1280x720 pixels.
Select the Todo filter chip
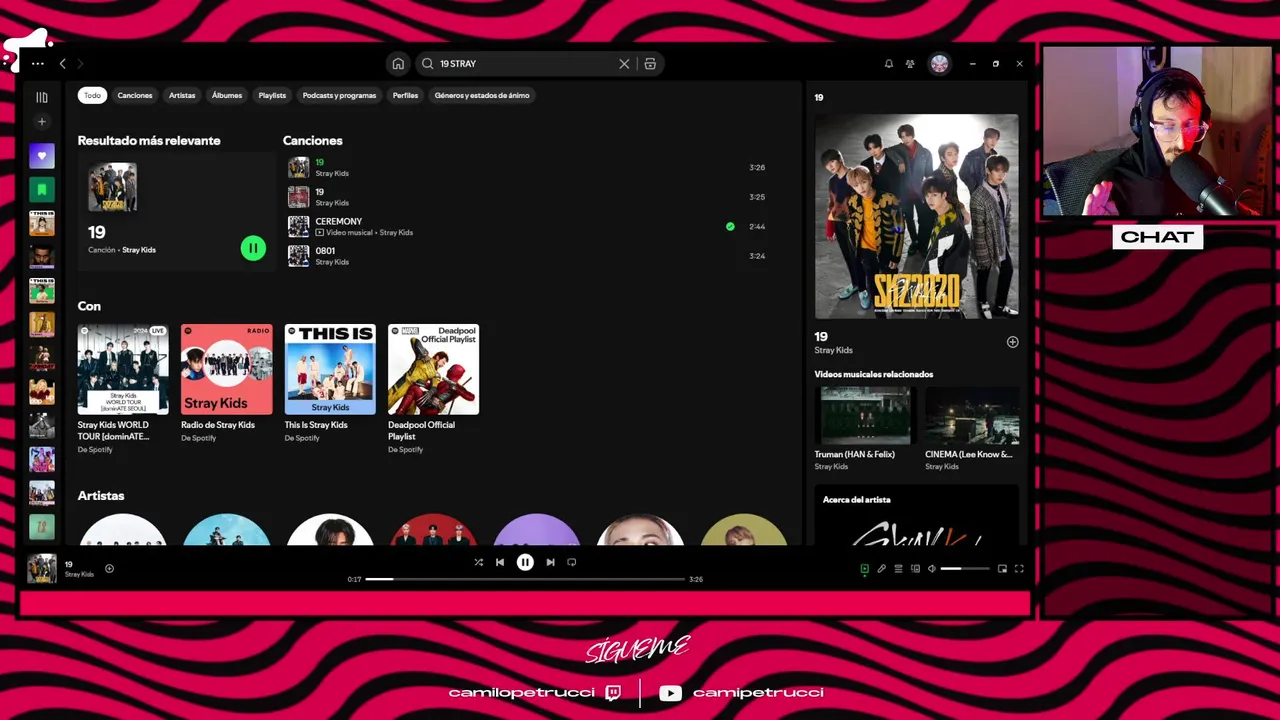click(x=92, y=95)
